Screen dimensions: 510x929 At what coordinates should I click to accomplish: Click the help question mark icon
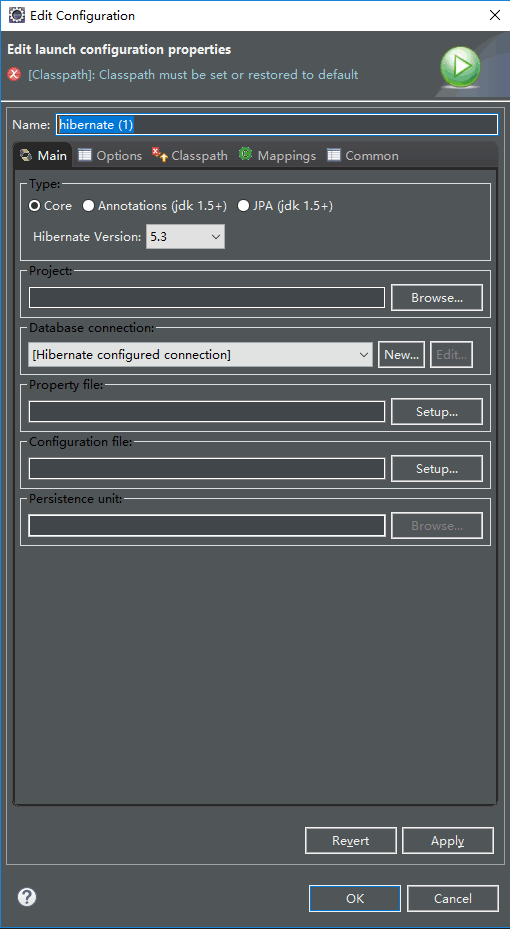tap(27, 896)
